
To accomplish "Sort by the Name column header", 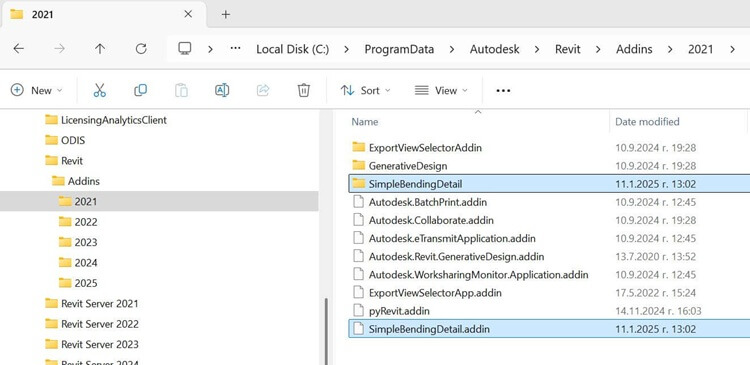I will point(364,122).
